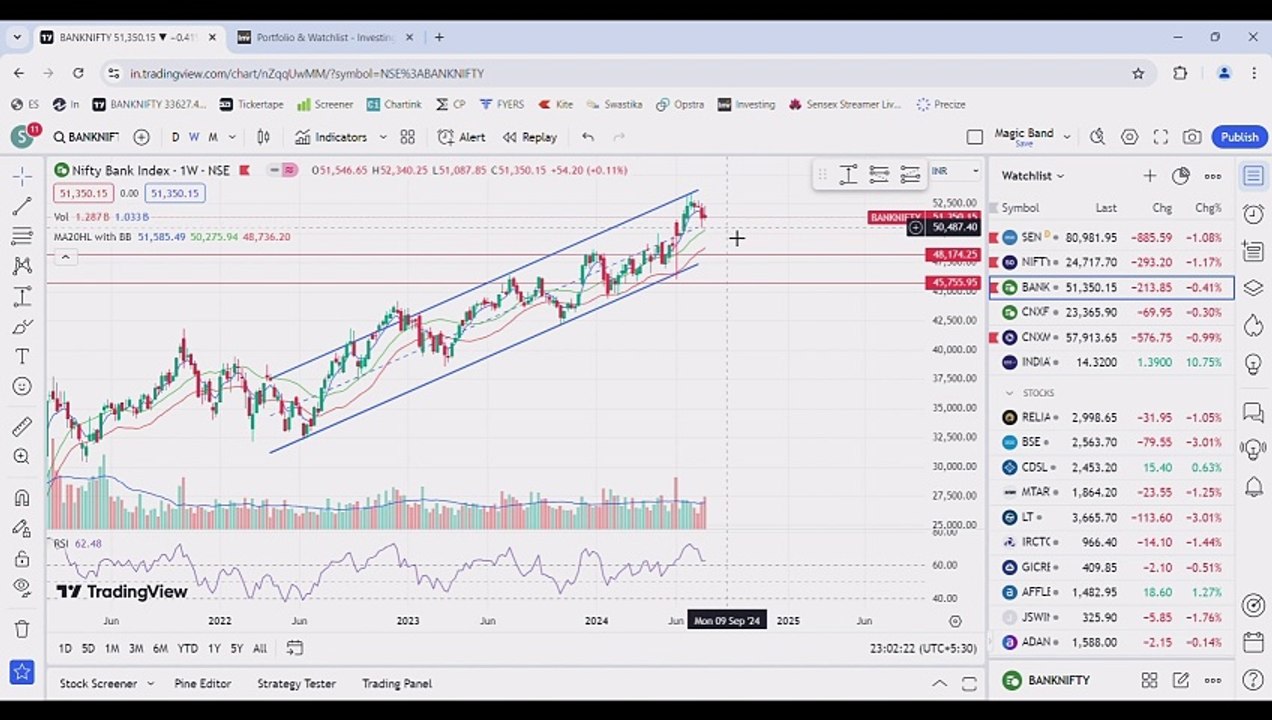The height and width of the screenshot is (720, 1272).
Task: Select the INDIA VIX row in watchlist
Action: click(x=1111, y=362)
